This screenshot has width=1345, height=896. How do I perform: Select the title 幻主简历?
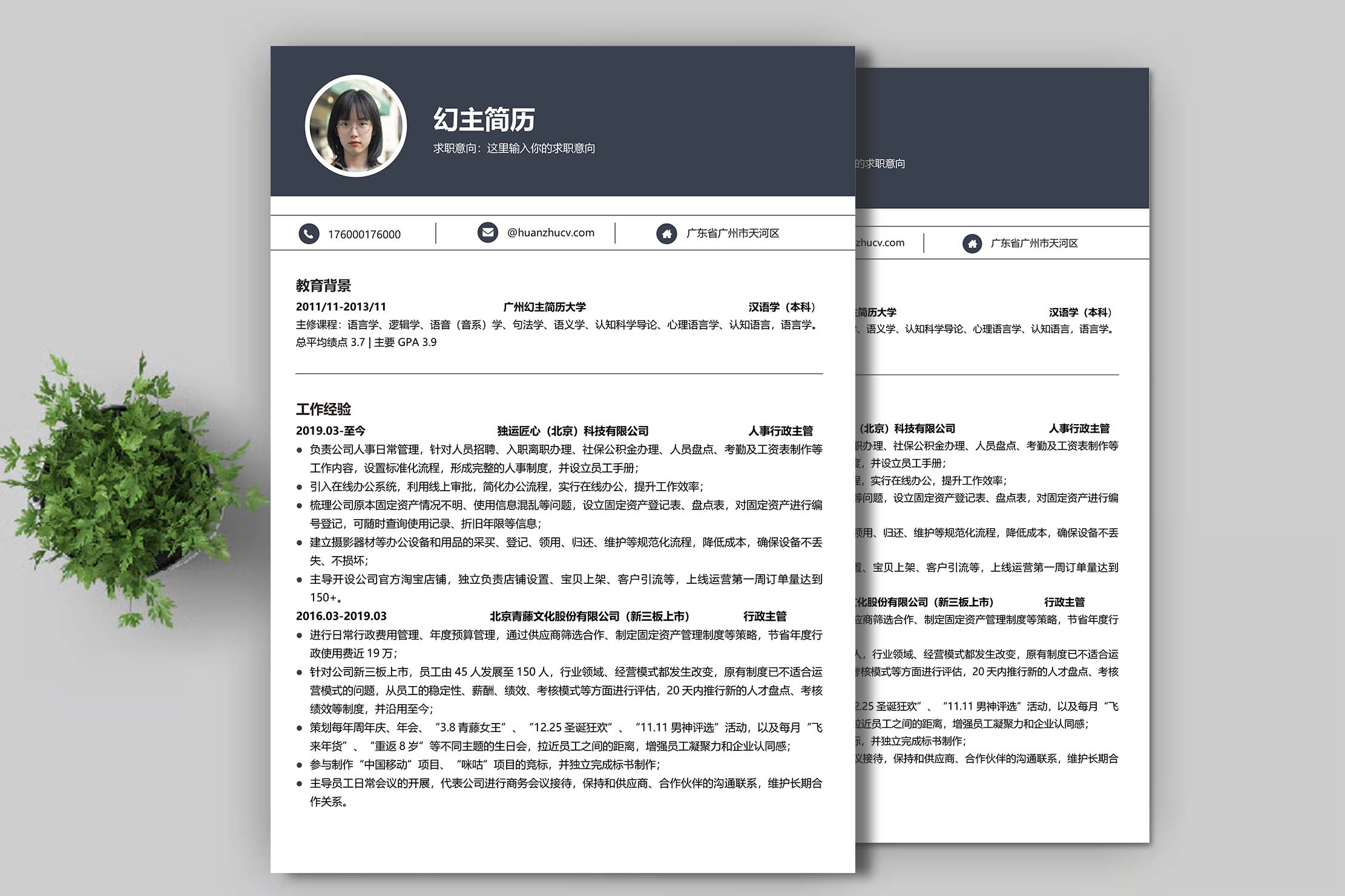coord(484,119)
